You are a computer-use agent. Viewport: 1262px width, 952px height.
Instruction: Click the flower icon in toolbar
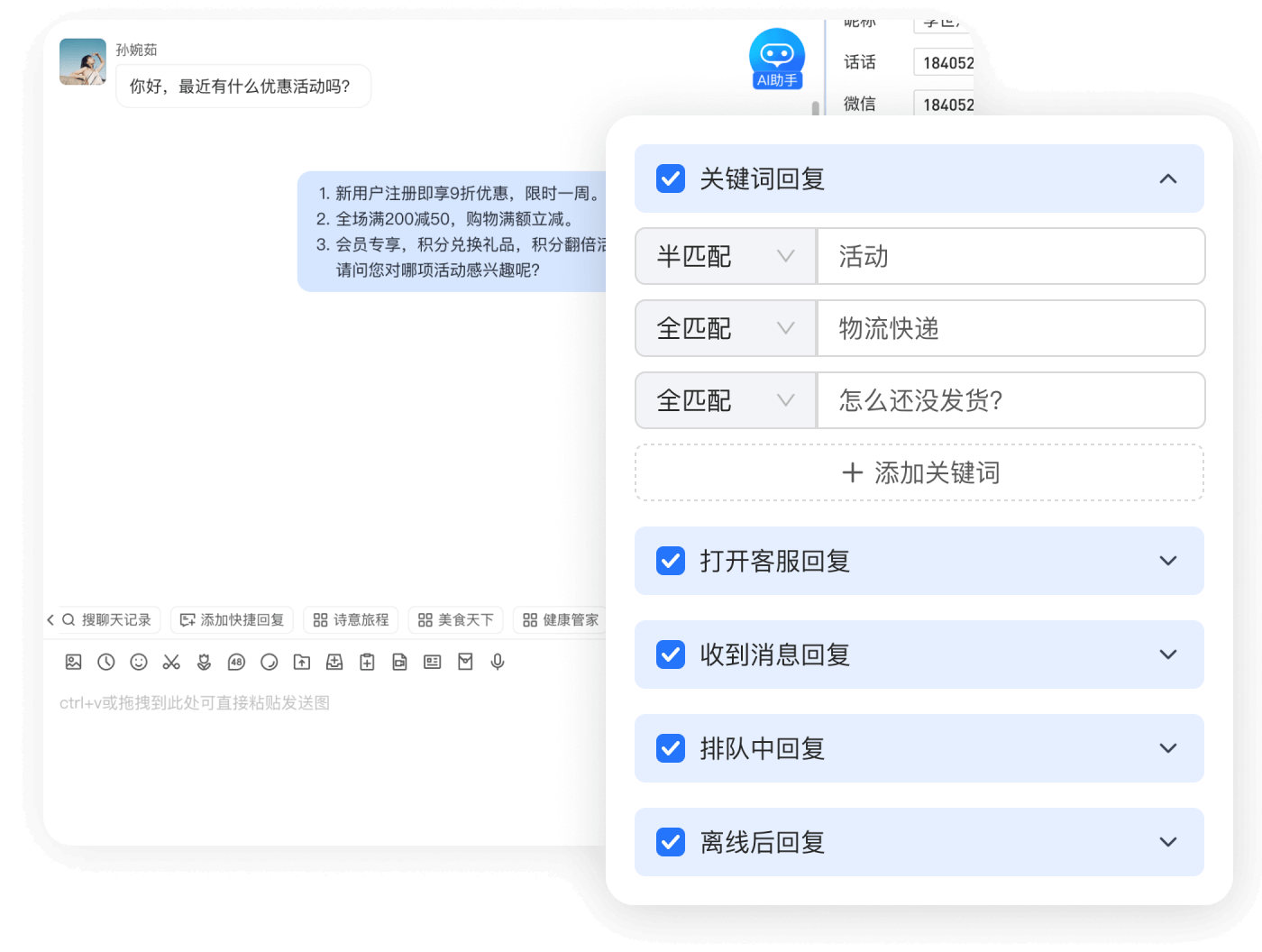[205, 663]
